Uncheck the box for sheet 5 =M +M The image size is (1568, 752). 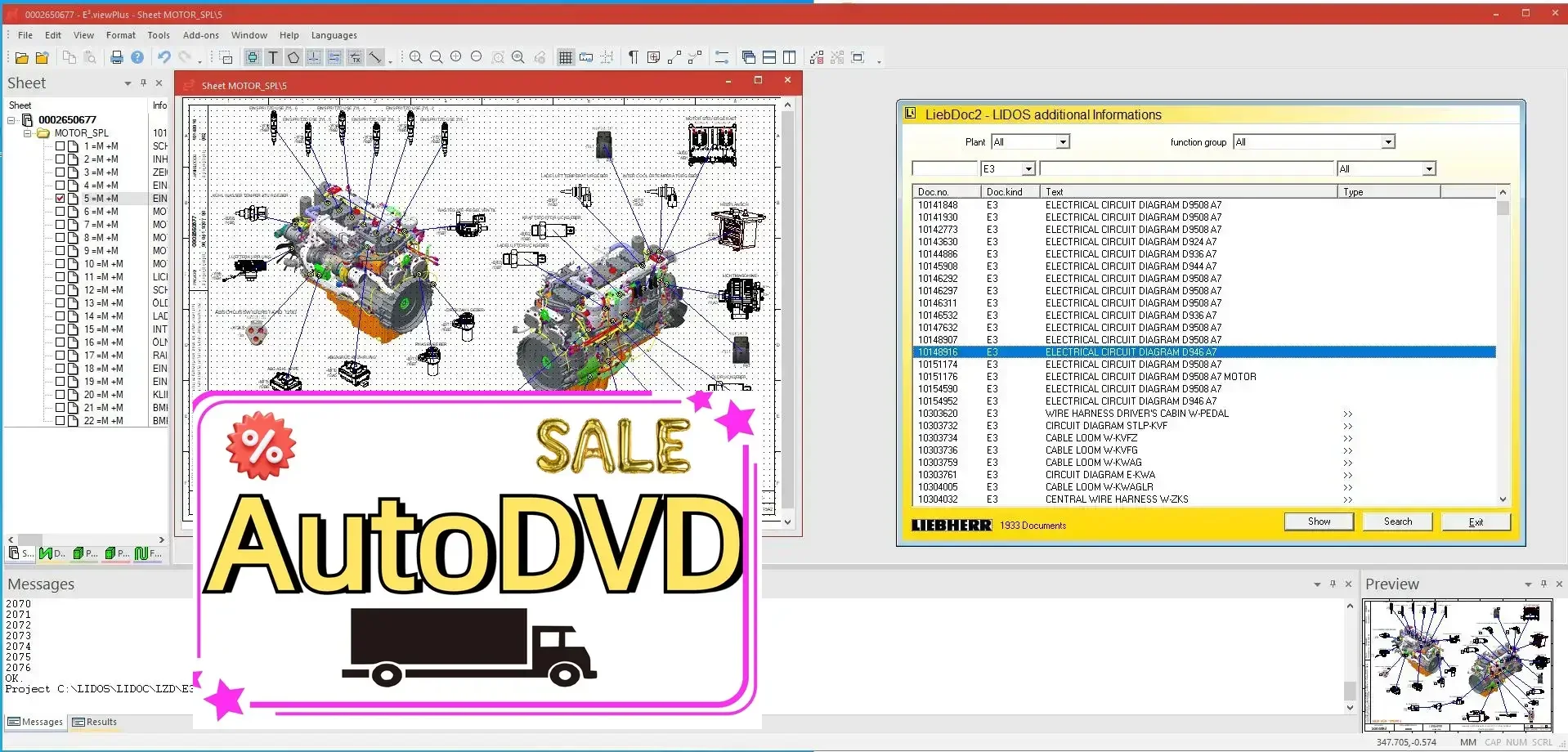point(60,199)
